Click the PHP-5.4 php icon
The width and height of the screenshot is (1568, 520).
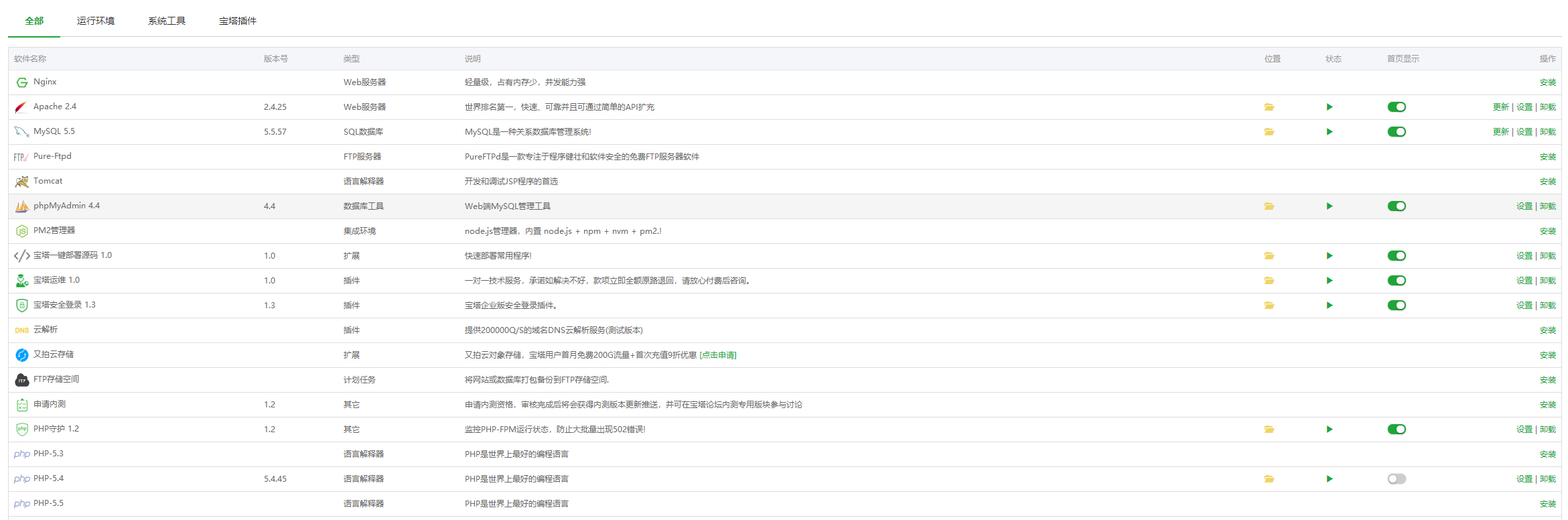[x=22, y=479]
